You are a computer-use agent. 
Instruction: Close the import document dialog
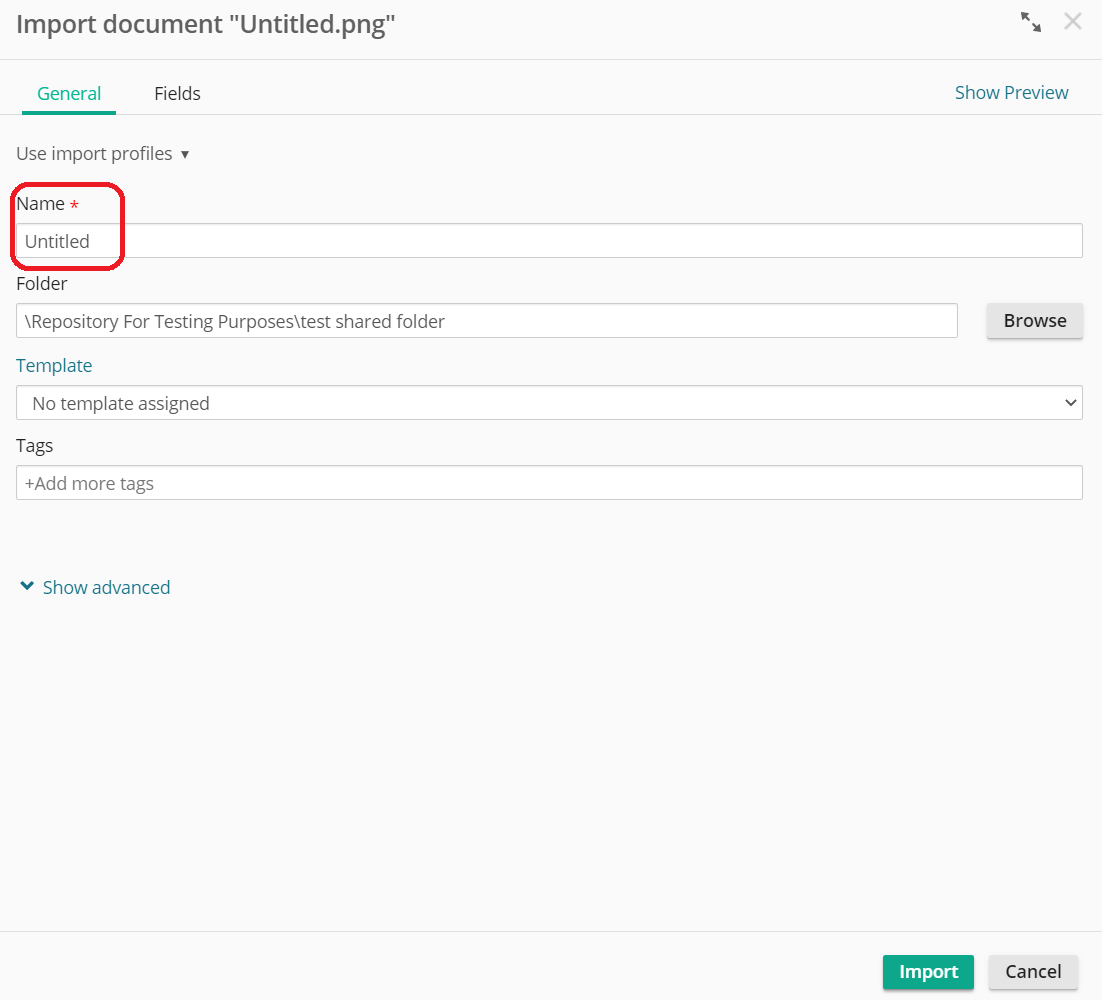[1073, 21]
